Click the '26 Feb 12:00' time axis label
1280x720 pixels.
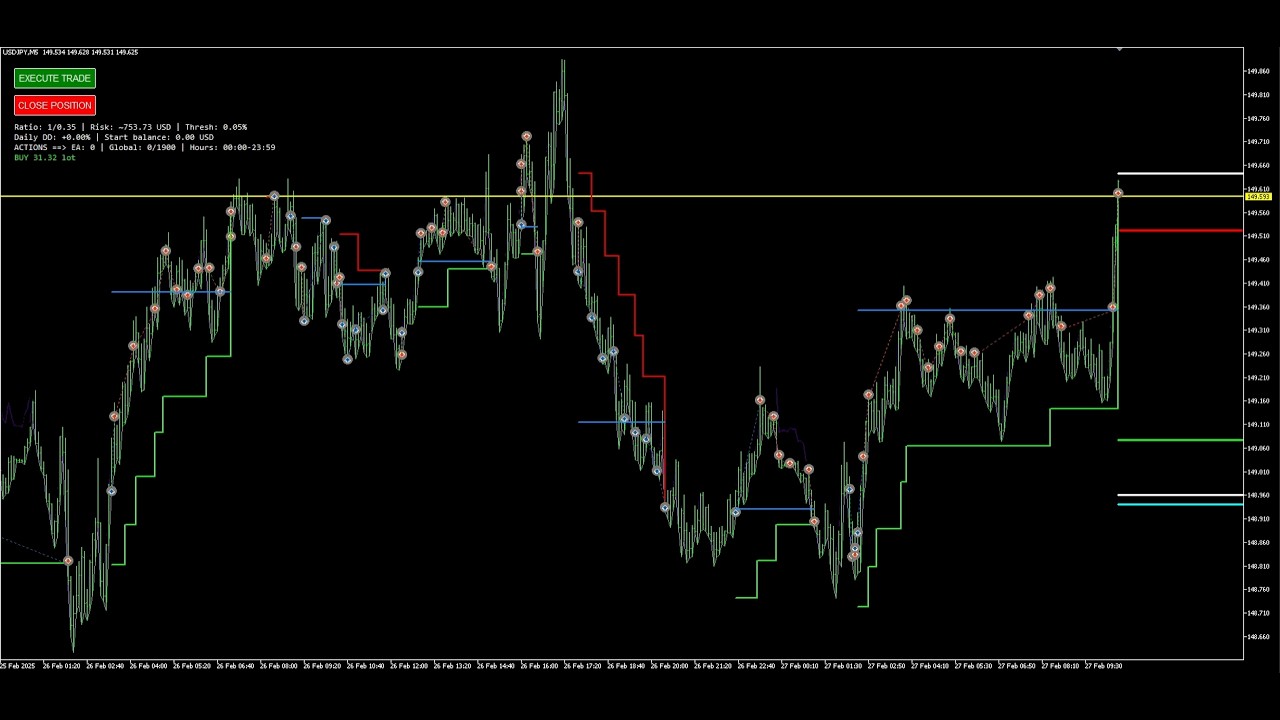point(409,666)
